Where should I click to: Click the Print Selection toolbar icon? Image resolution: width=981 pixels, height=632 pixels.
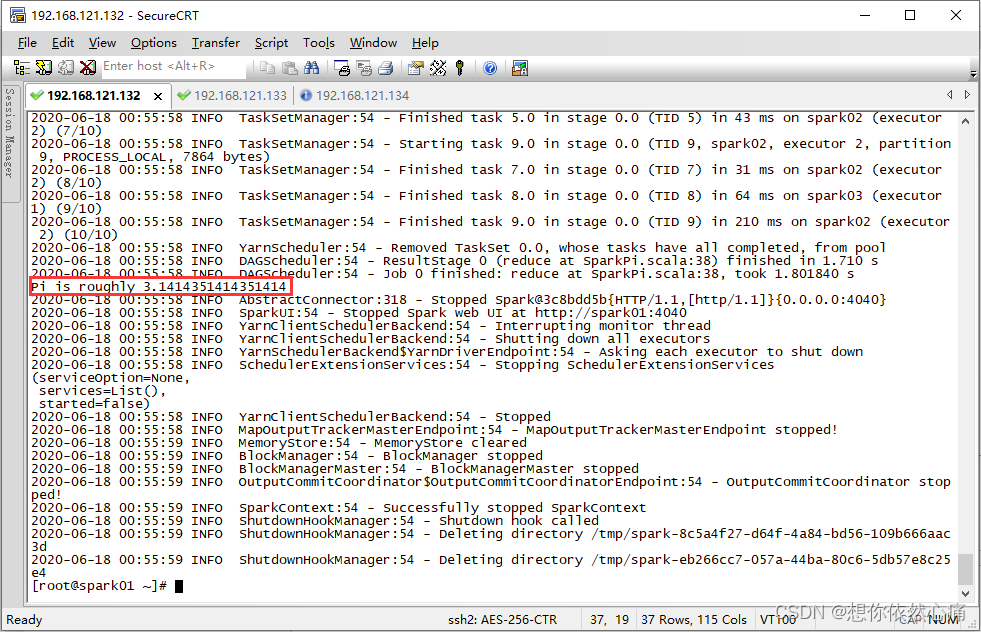pyautogui.click(x=363, y=68)
